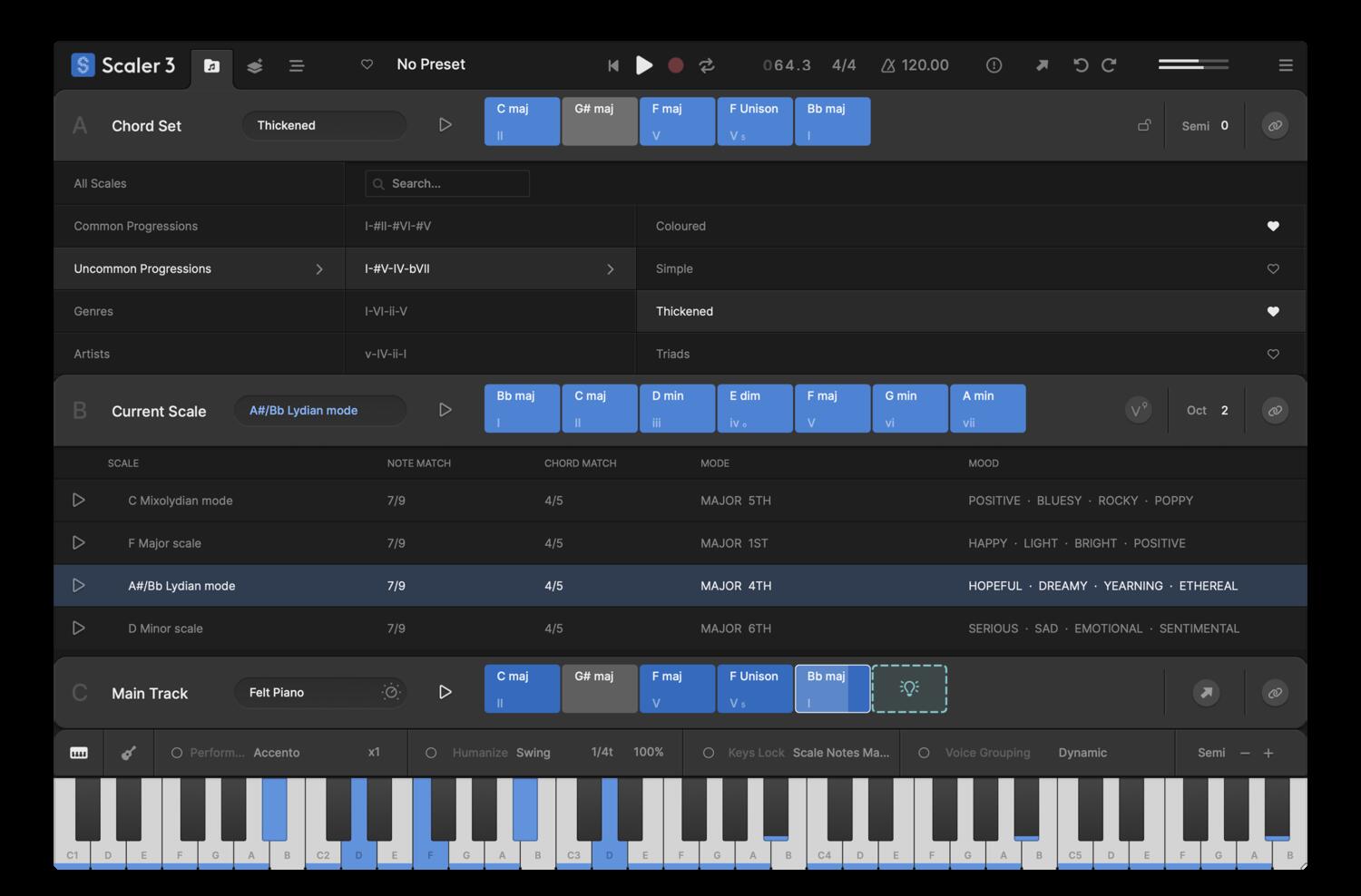
Task: Toggle the heart favorite on the Coloured set
Action: [x=1273, y=226]
